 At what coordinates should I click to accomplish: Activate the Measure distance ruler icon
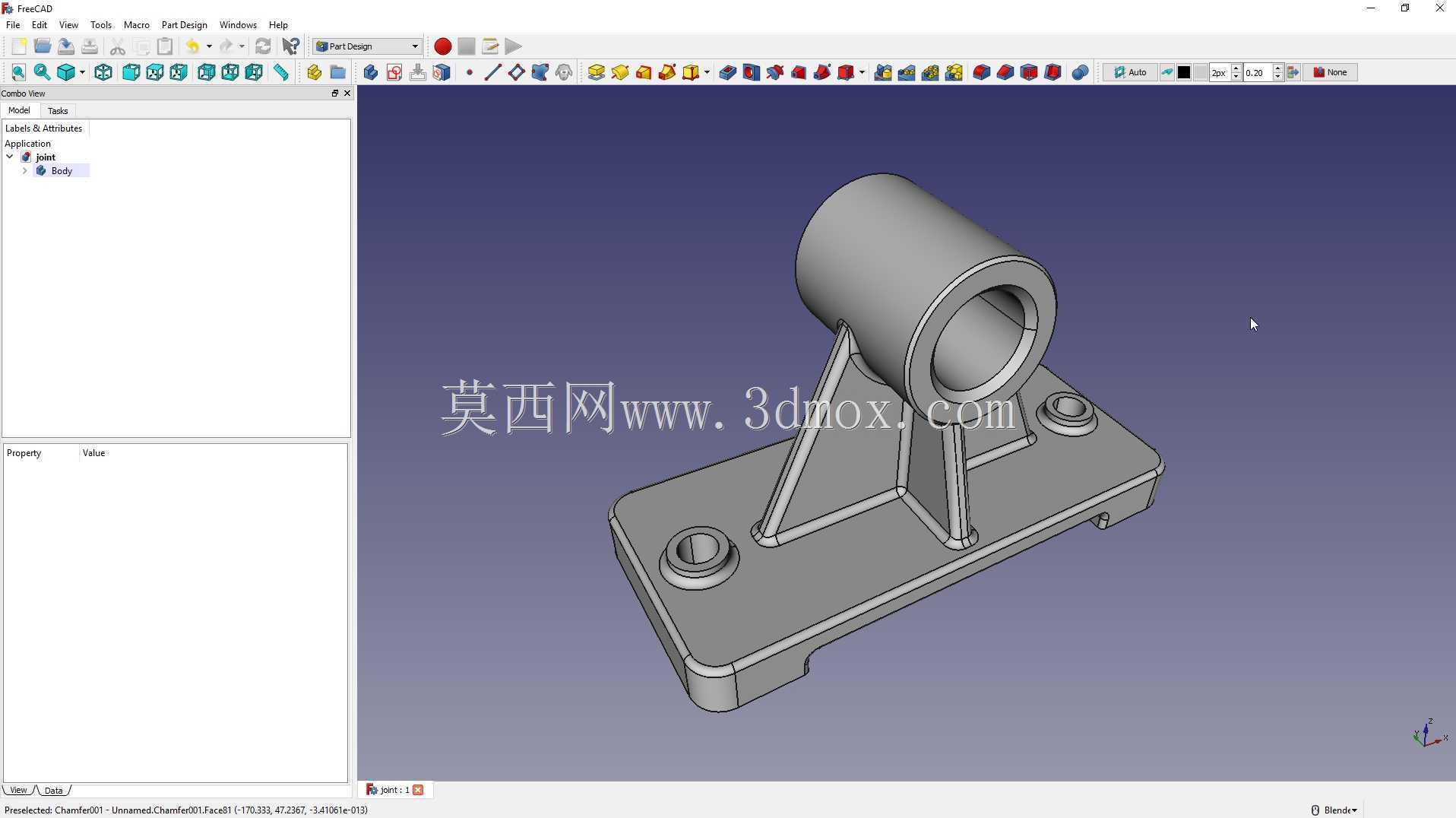[281, 72]
